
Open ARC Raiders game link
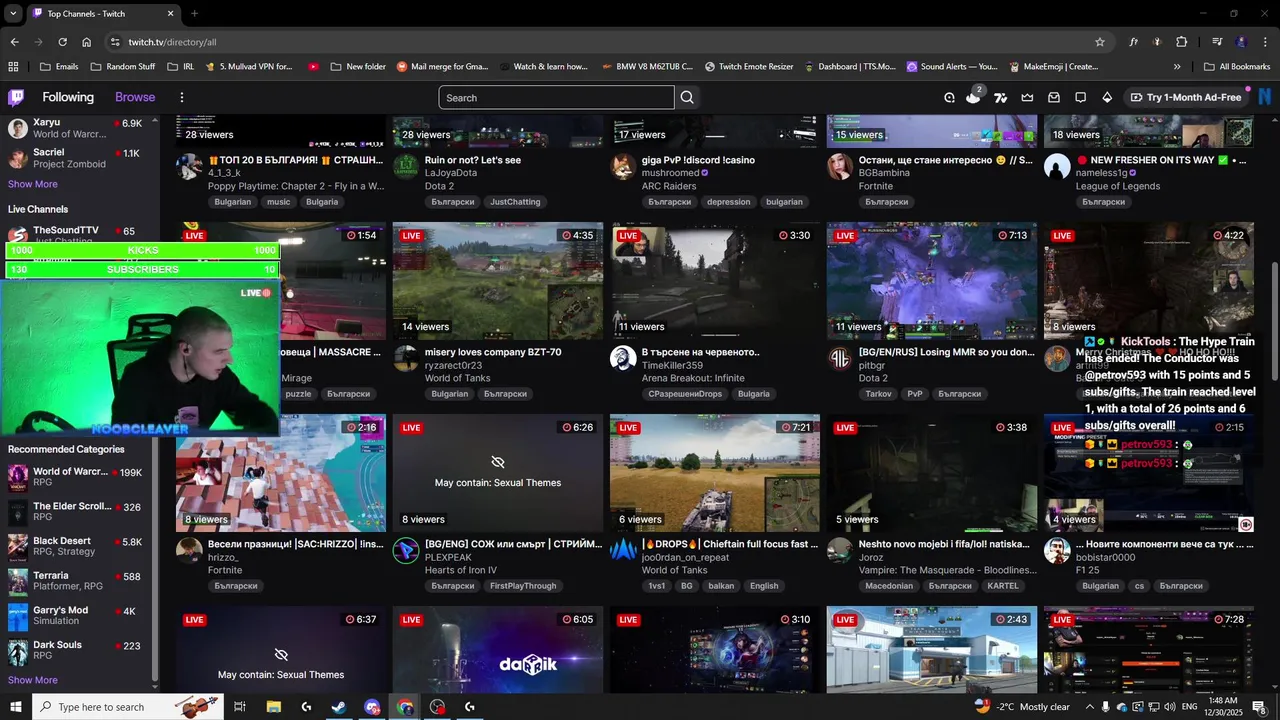point(668,186)
